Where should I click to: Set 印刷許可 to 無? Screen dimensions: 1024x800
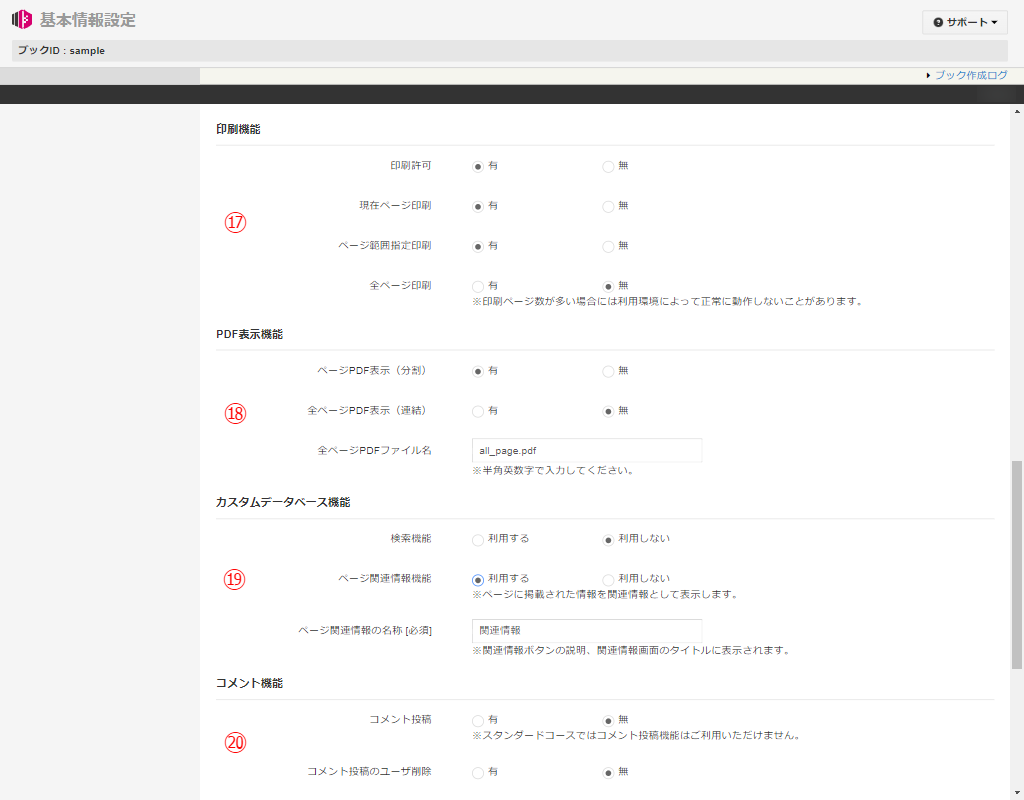tap(608, 166)
